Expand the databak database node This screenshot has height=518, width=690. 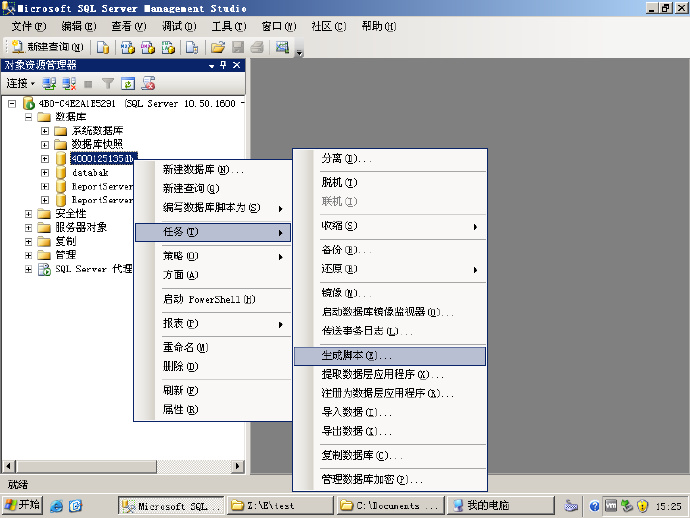(45, 173)
